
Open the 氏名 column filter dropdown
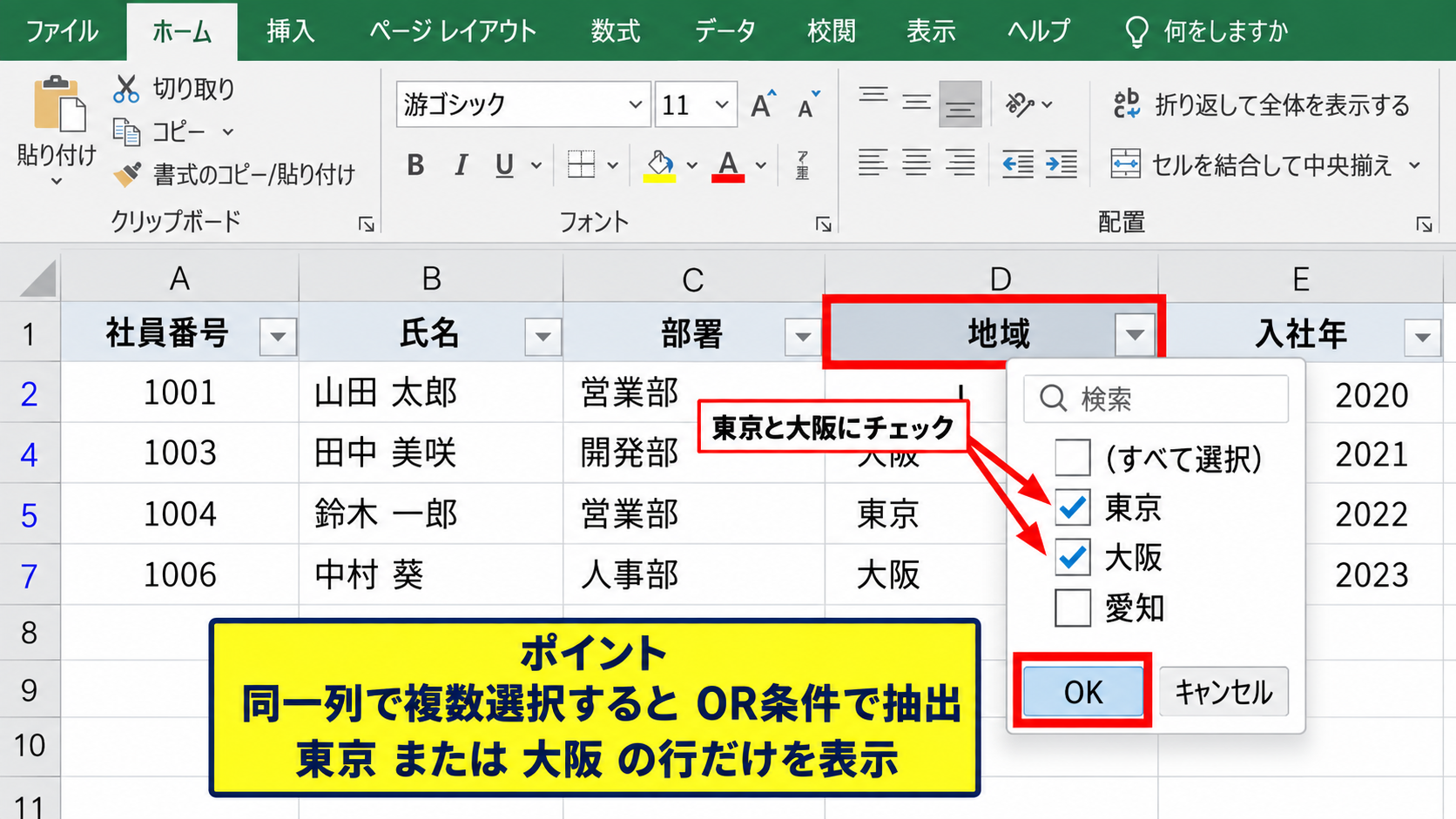(543, 336)
